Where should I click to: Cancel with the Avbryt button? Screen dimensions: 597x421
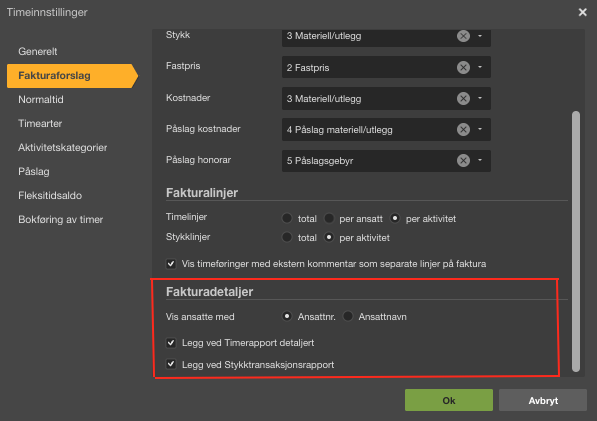(x=543, y=400)
